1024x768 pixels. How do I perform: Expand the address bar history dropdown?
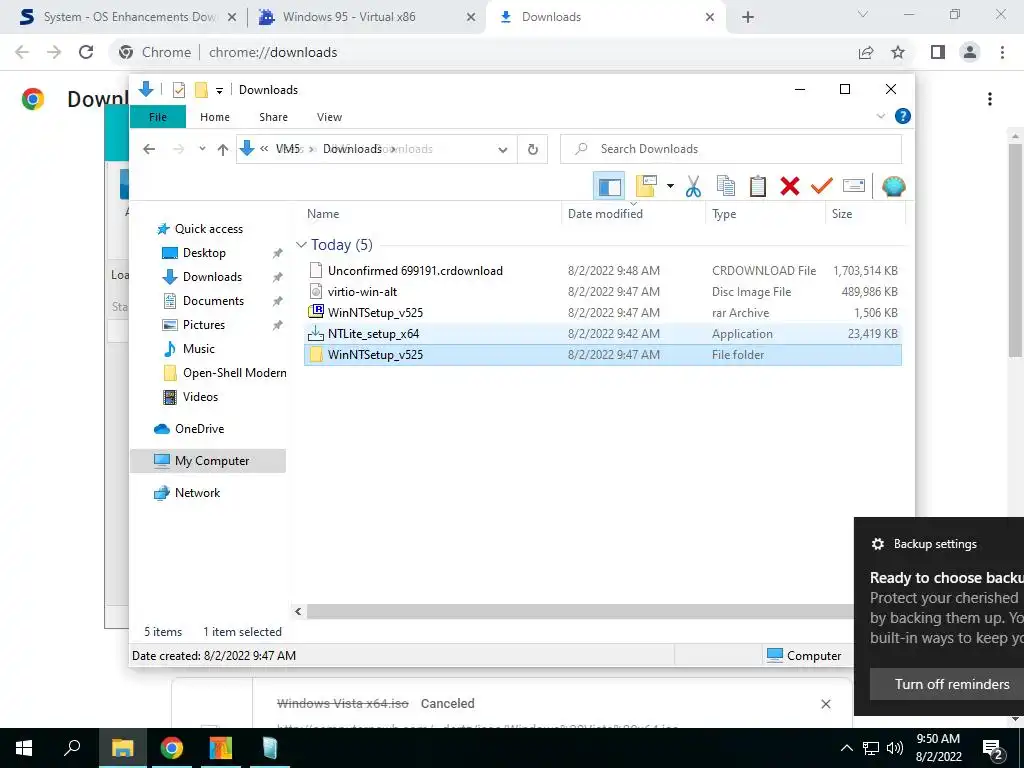click(x=503, y=150)
